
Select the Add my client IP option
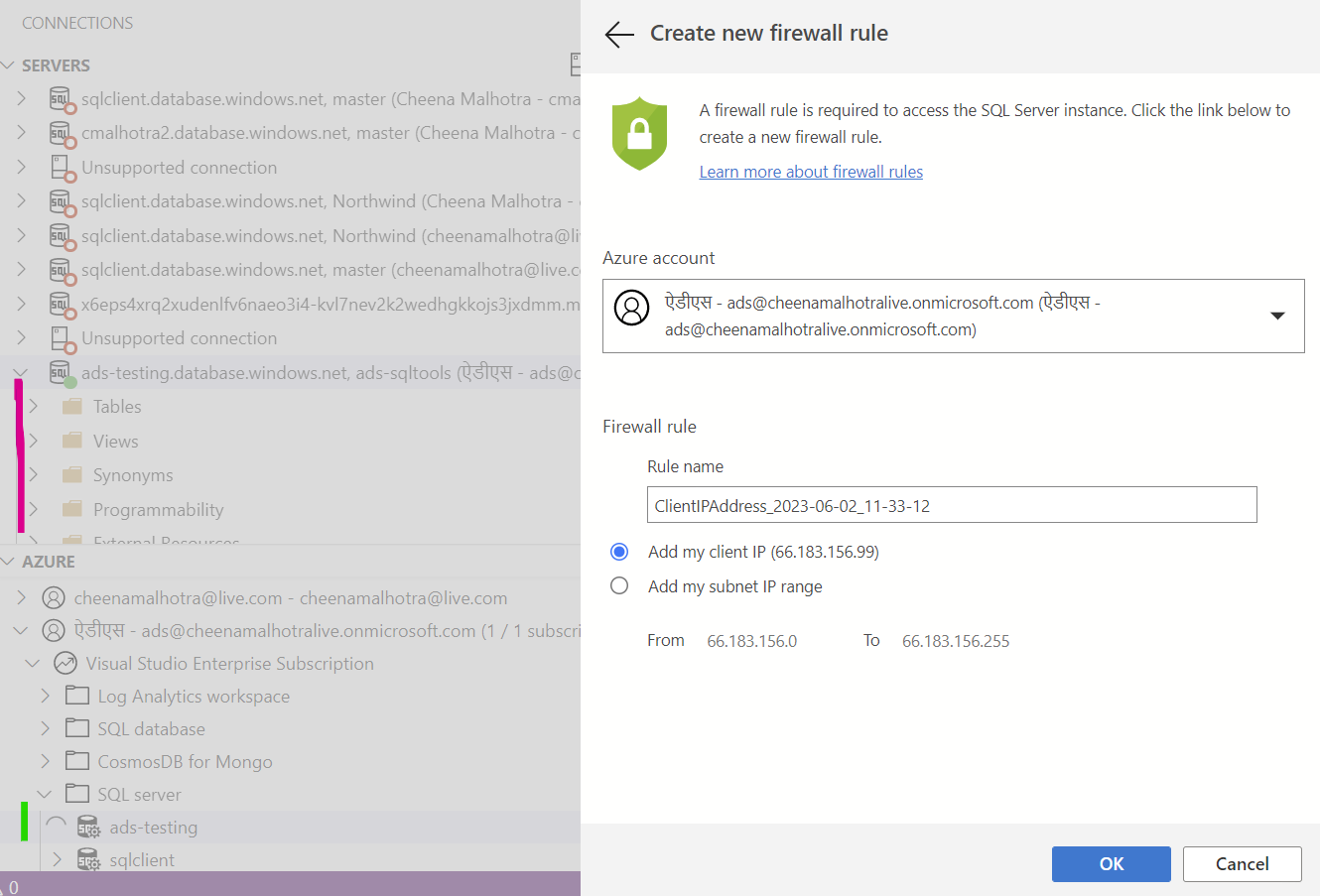point(619,552)
